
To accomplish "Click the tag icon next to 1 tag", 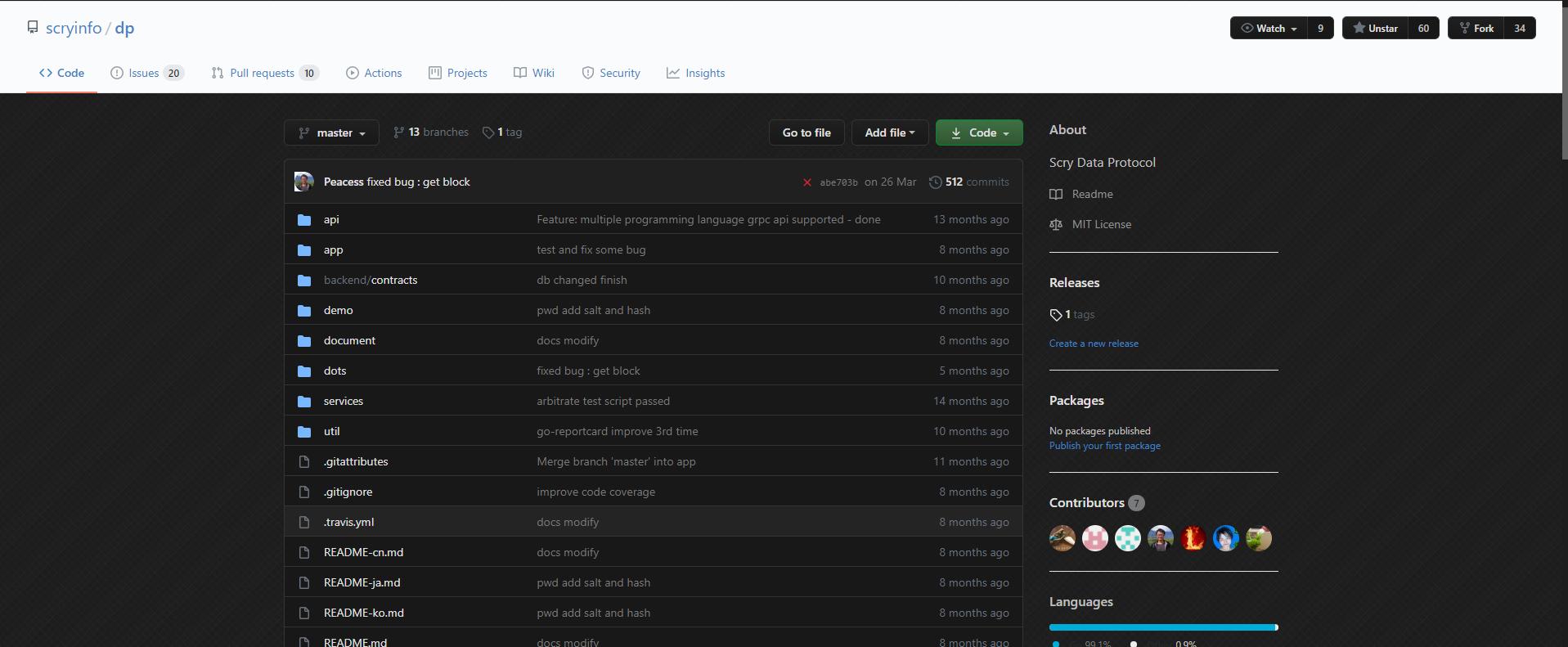I will tap(488, 133).
